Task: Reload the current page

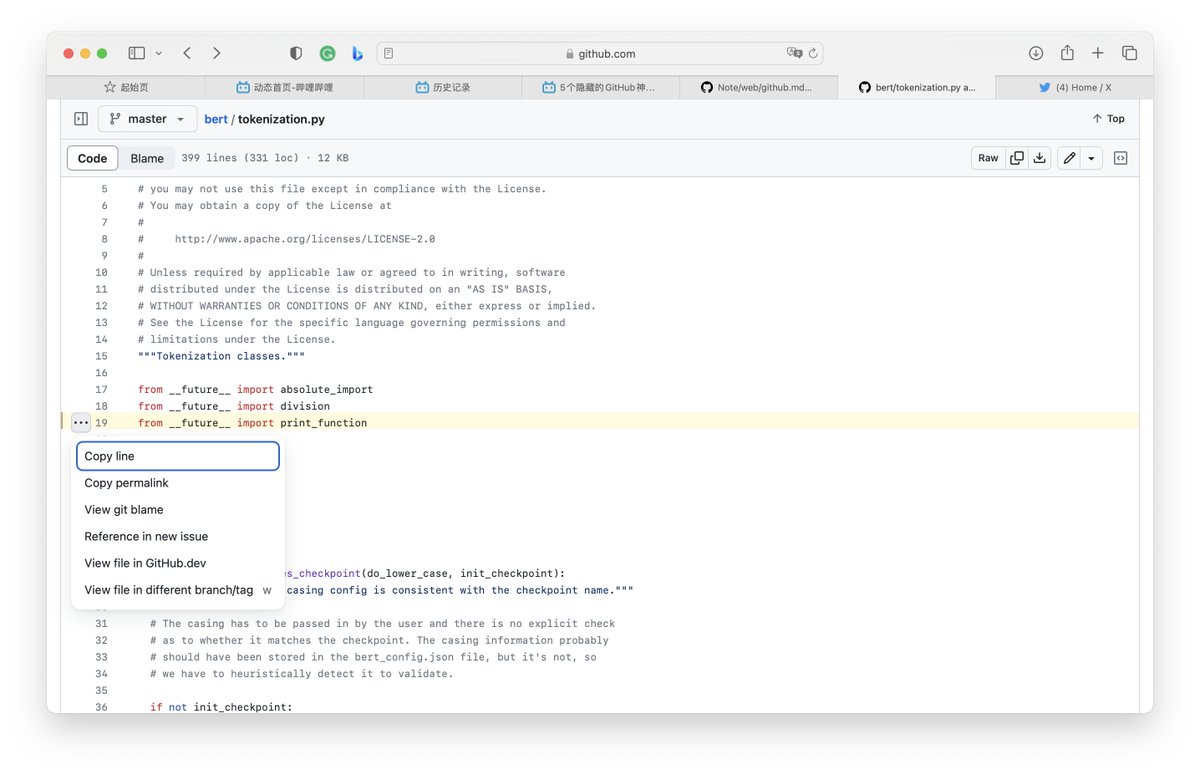Action: [x=813, y=53]
